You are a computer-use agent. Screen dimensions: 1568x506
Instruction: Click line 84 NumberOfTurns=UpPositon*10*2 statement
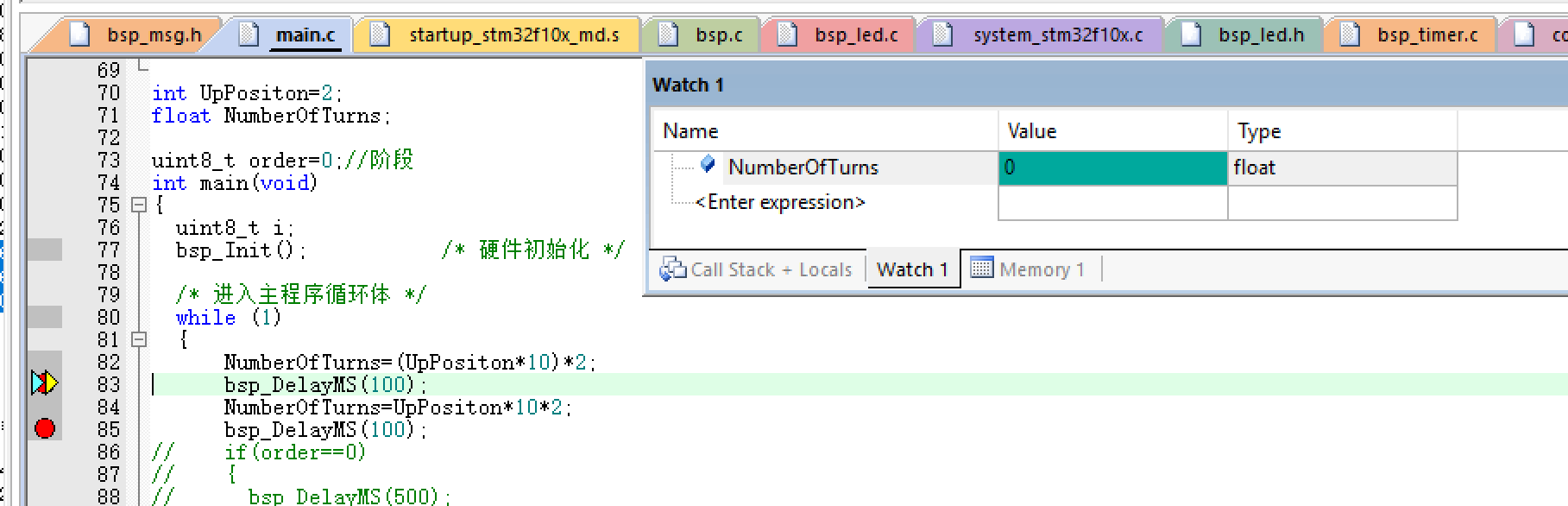pyautogui.click(x=398, y=408)
